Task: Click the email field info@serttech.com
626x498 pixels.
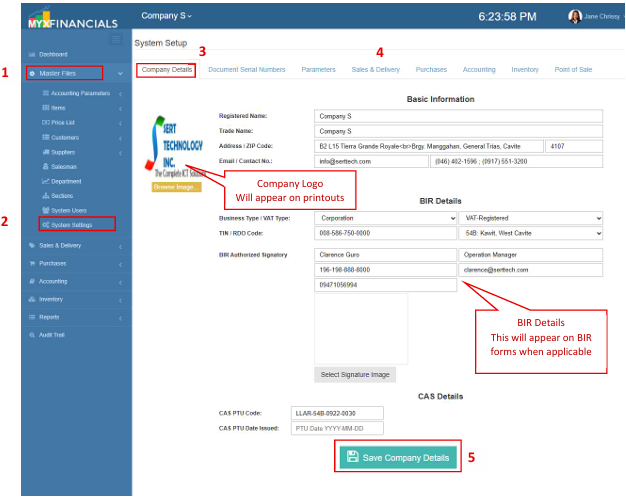Action: (371, 162)
